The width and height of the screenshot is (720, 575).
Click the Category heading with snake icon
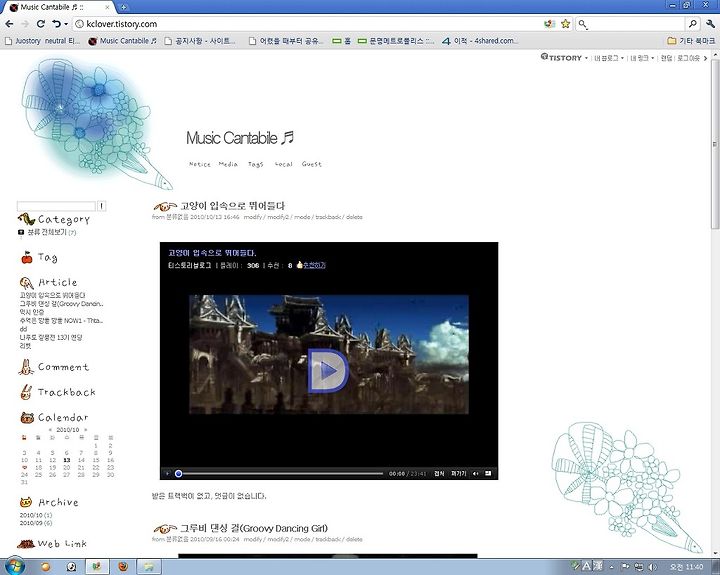[54, 220]
